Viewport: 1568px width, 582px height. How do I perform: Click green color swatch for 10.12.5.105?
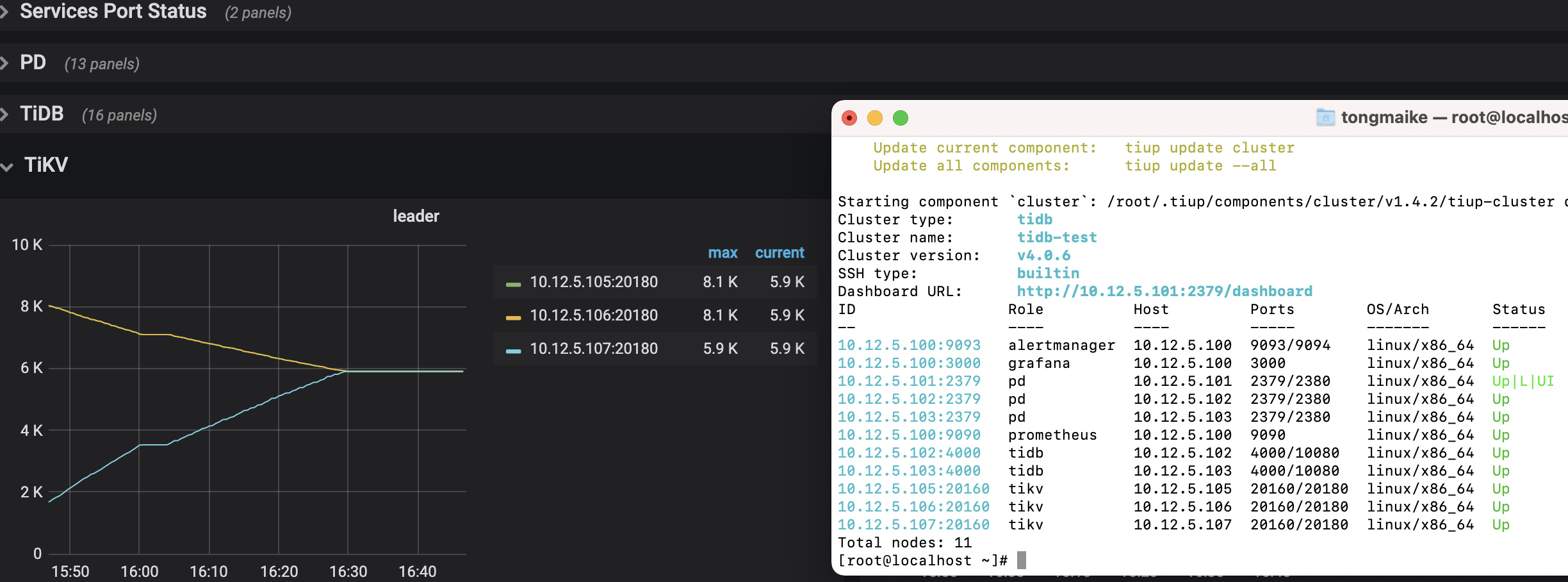(513, 284)
